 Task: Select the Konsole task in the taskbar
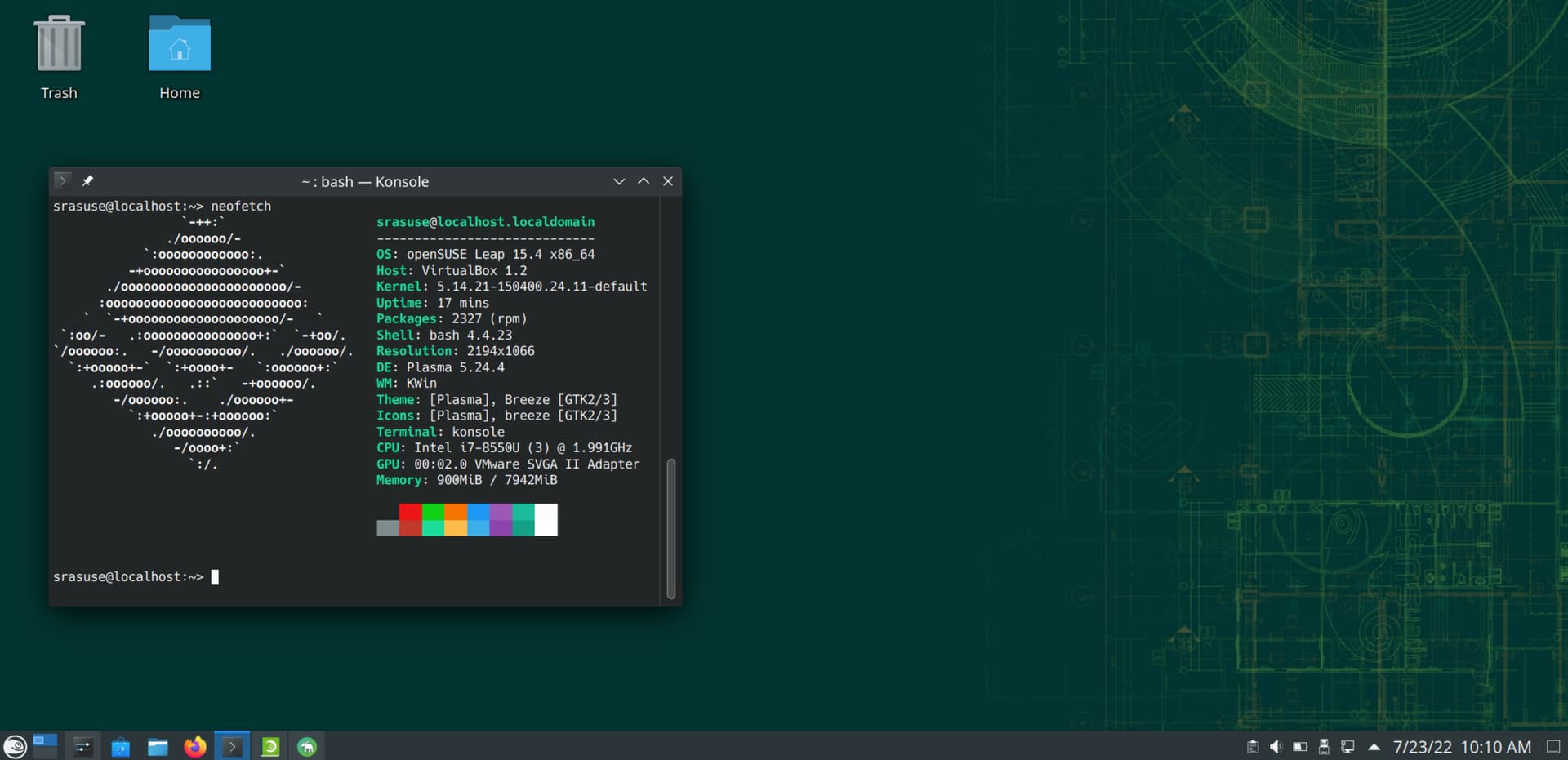[232, 746]
